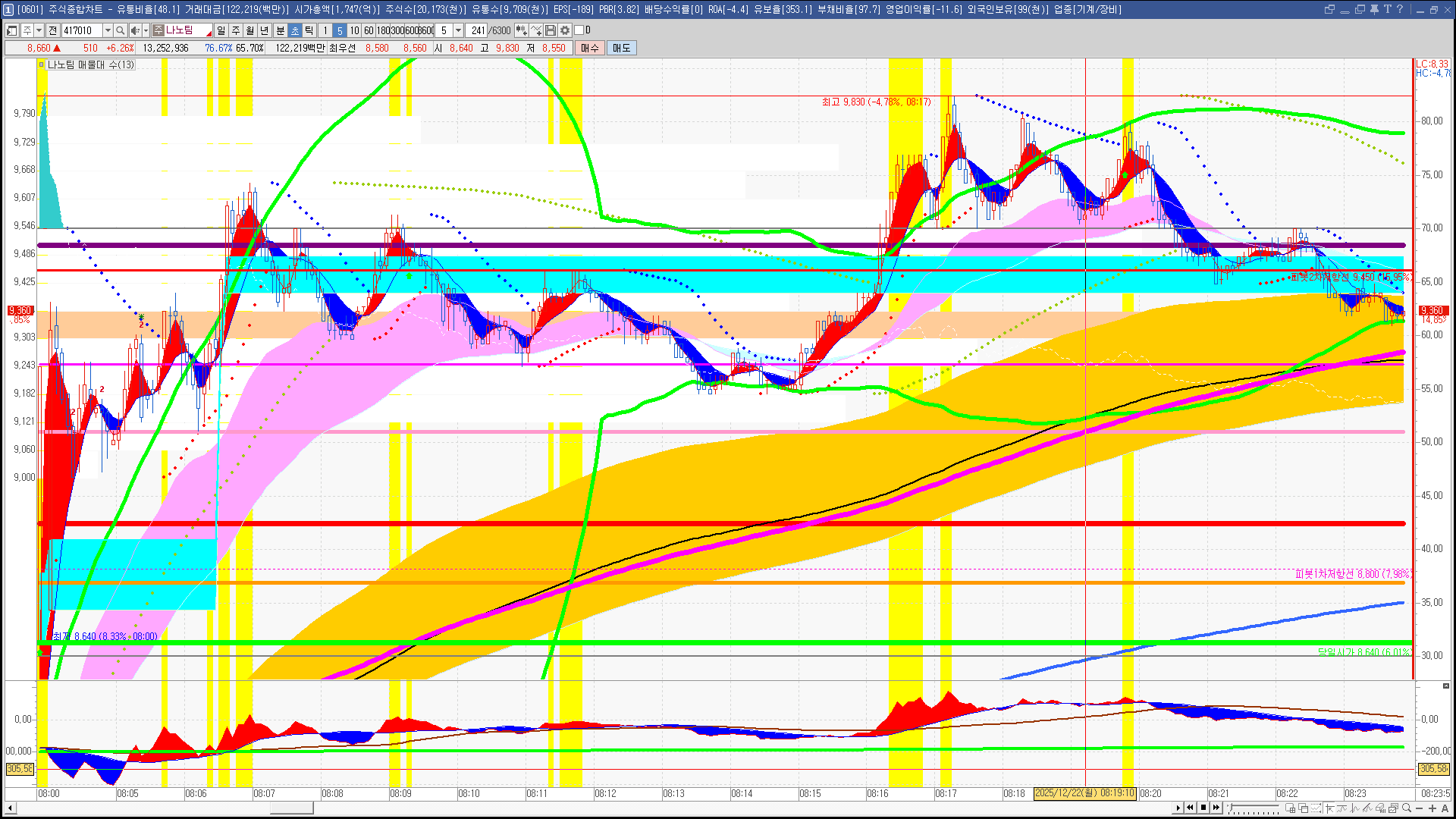Click the zoom magnifier at bottom right
Viewport: 1456px width, 819px height.
[x=1407, y=808]
